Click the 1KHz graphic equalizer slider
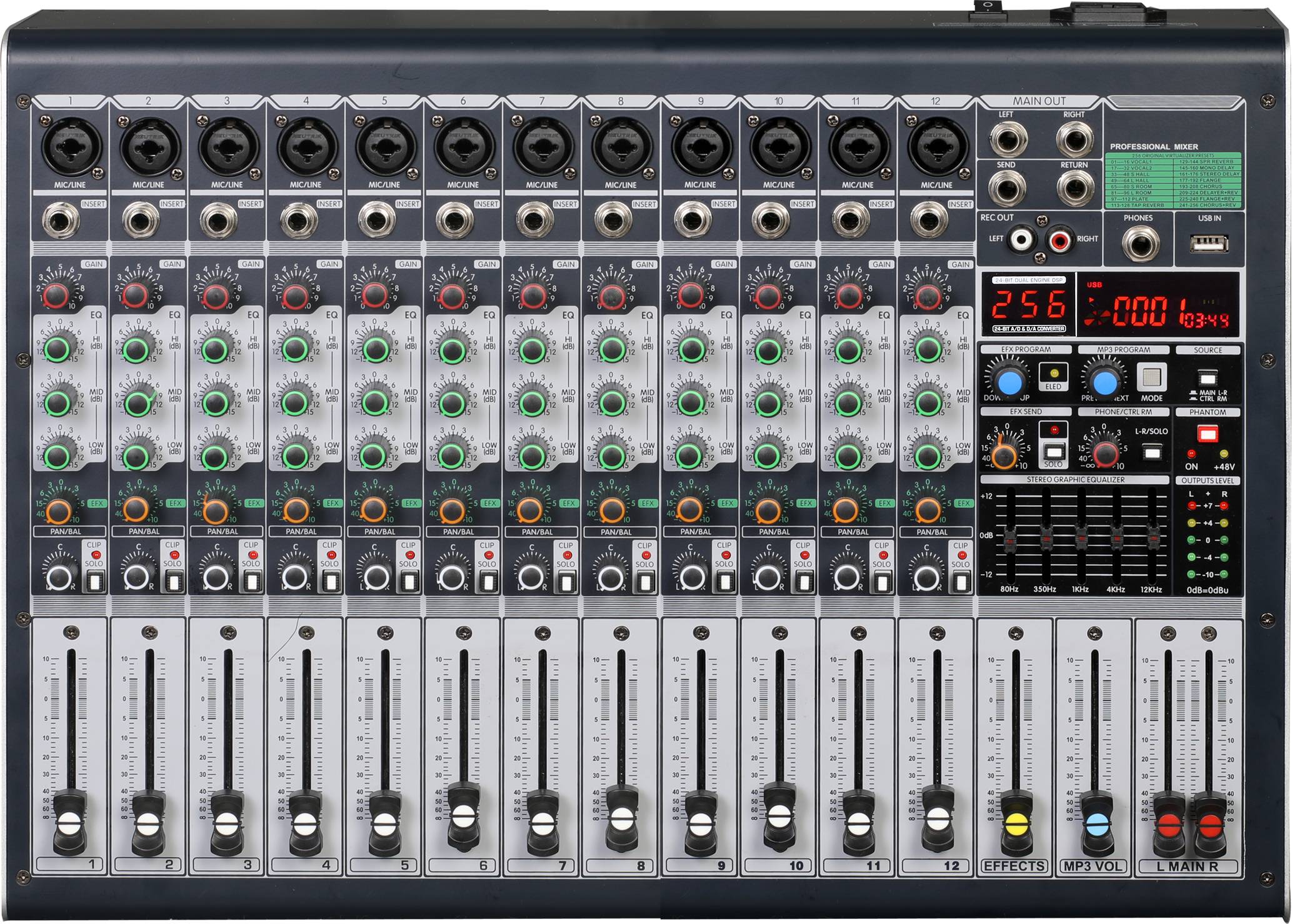1292x924 pixels. pos(1081,539)
